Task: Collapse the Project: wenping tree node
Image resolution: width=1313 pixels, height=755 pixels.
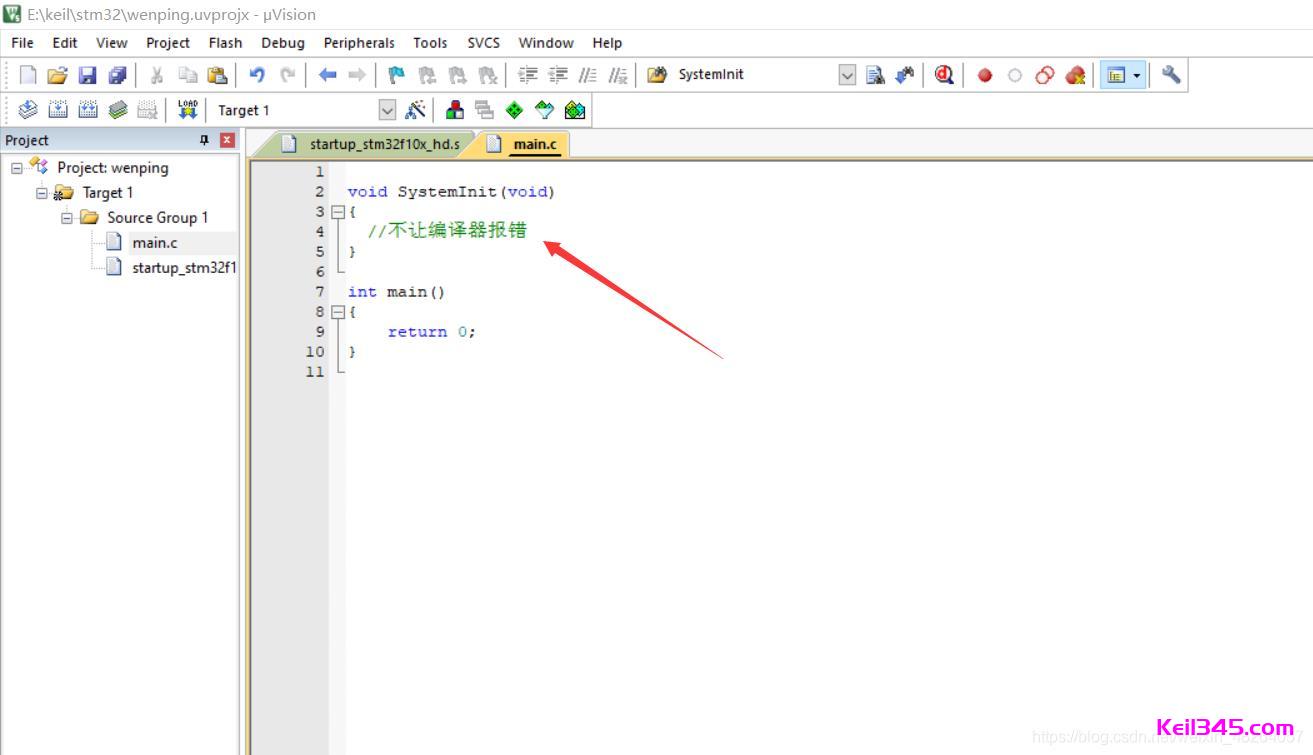Action: coord(17,168)
